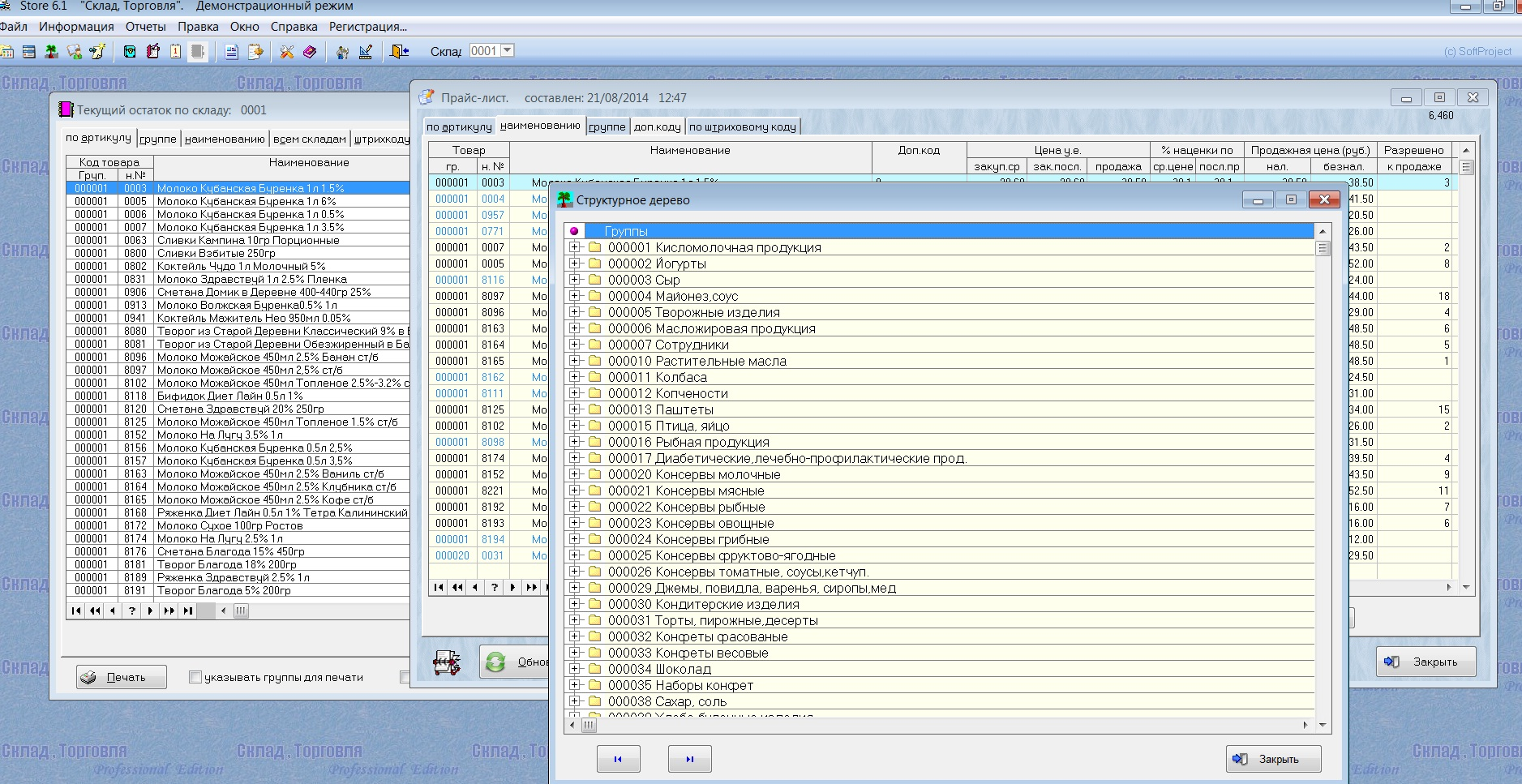Click Закрыть in Структурное дерево window
This screenshot has height=784, width=1522.
pyautogui.click(x=1273, y=759)
